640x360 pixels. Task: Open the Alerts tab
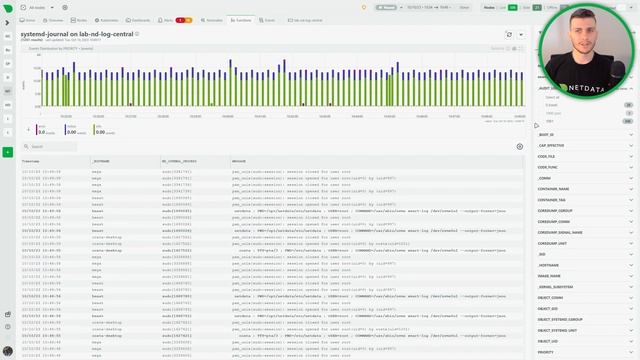[165, 20]
